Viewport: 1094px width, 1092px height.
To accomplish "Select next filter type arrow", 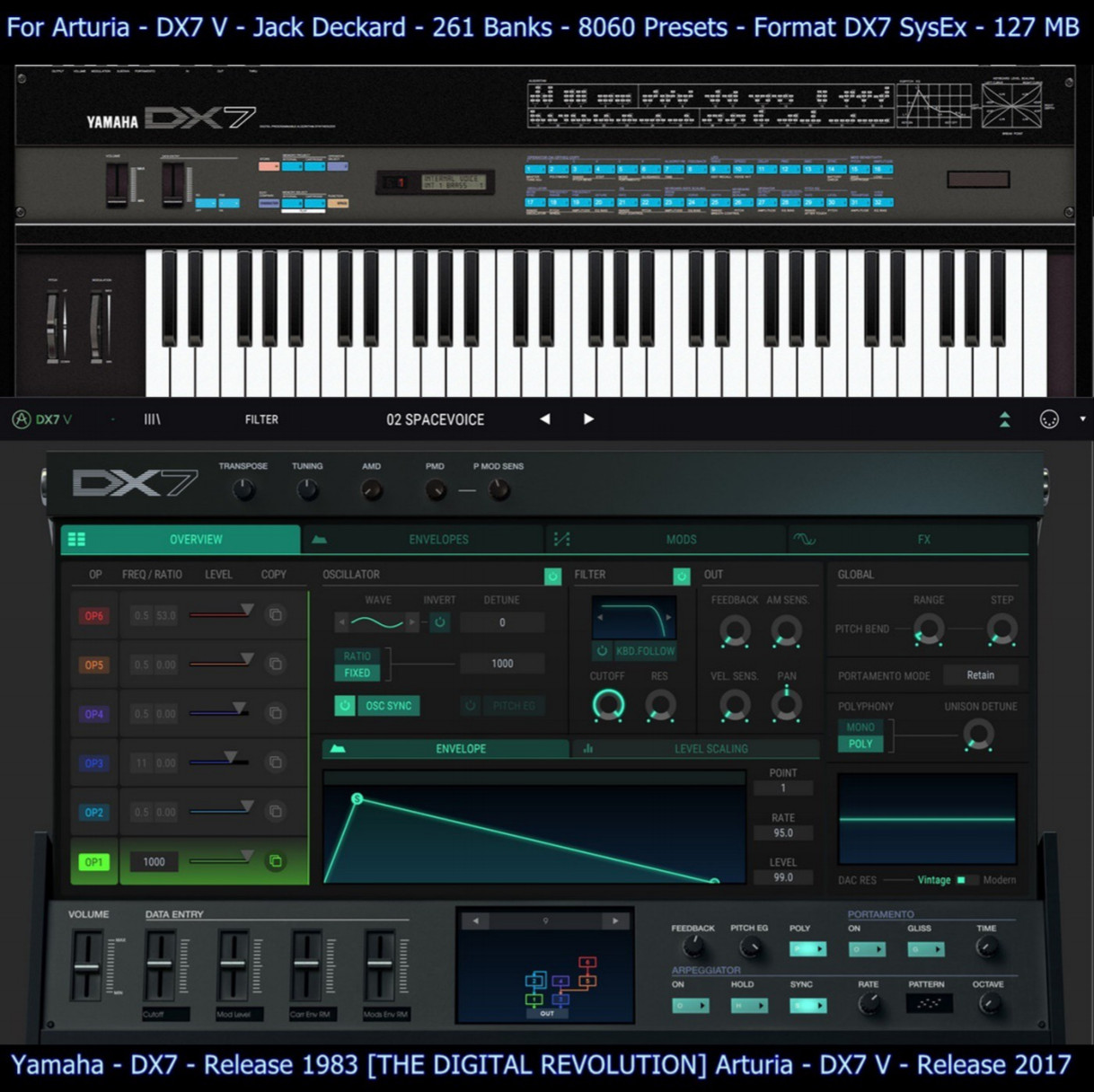I will pyautogui.click(x=667, y=618).
